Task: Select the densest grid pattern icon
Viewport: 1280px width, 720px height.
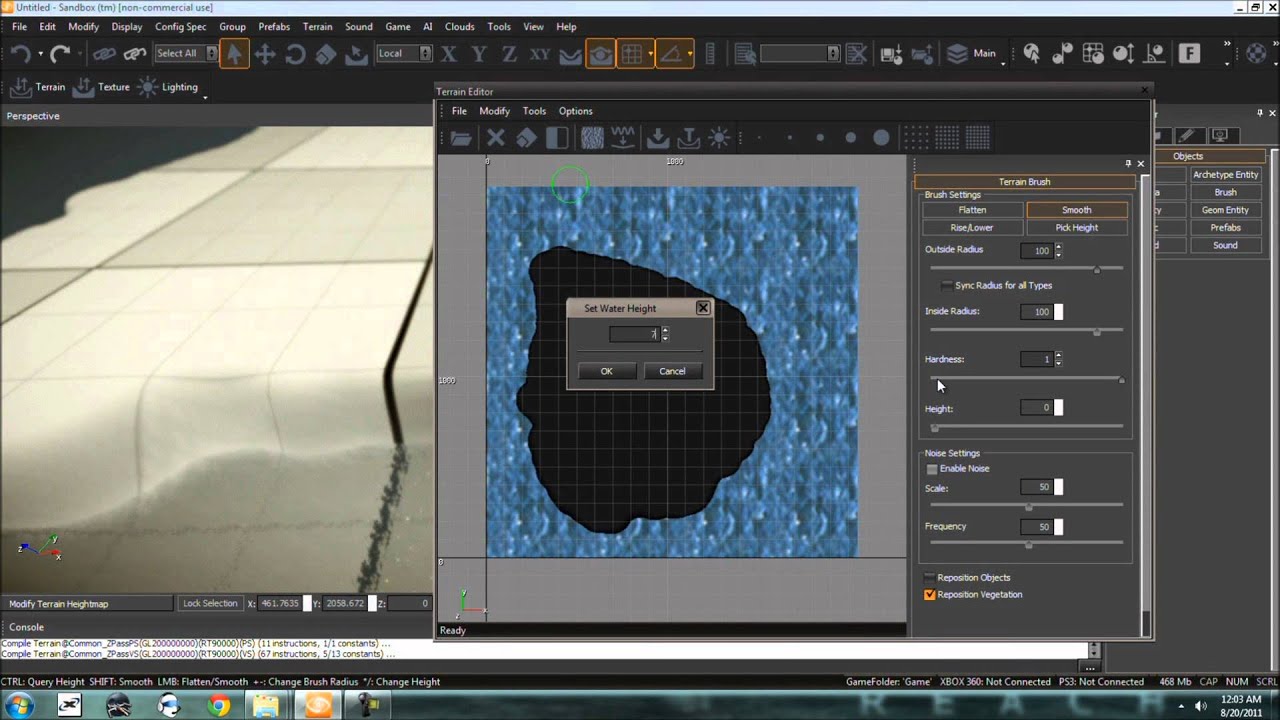Action: click(x=978, y=138)
